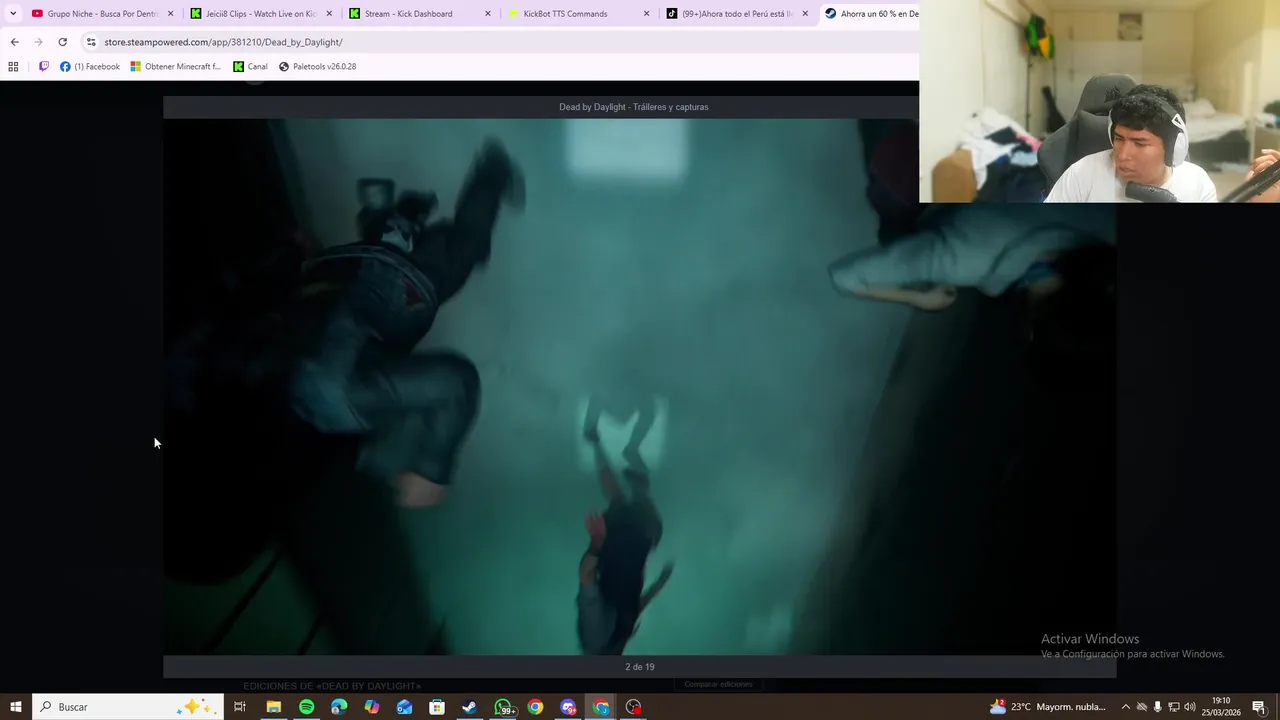The height and width of the screenshot is (720, 1280).
Task: Open the apps grid bookmark icon
Action: point(13,67)
